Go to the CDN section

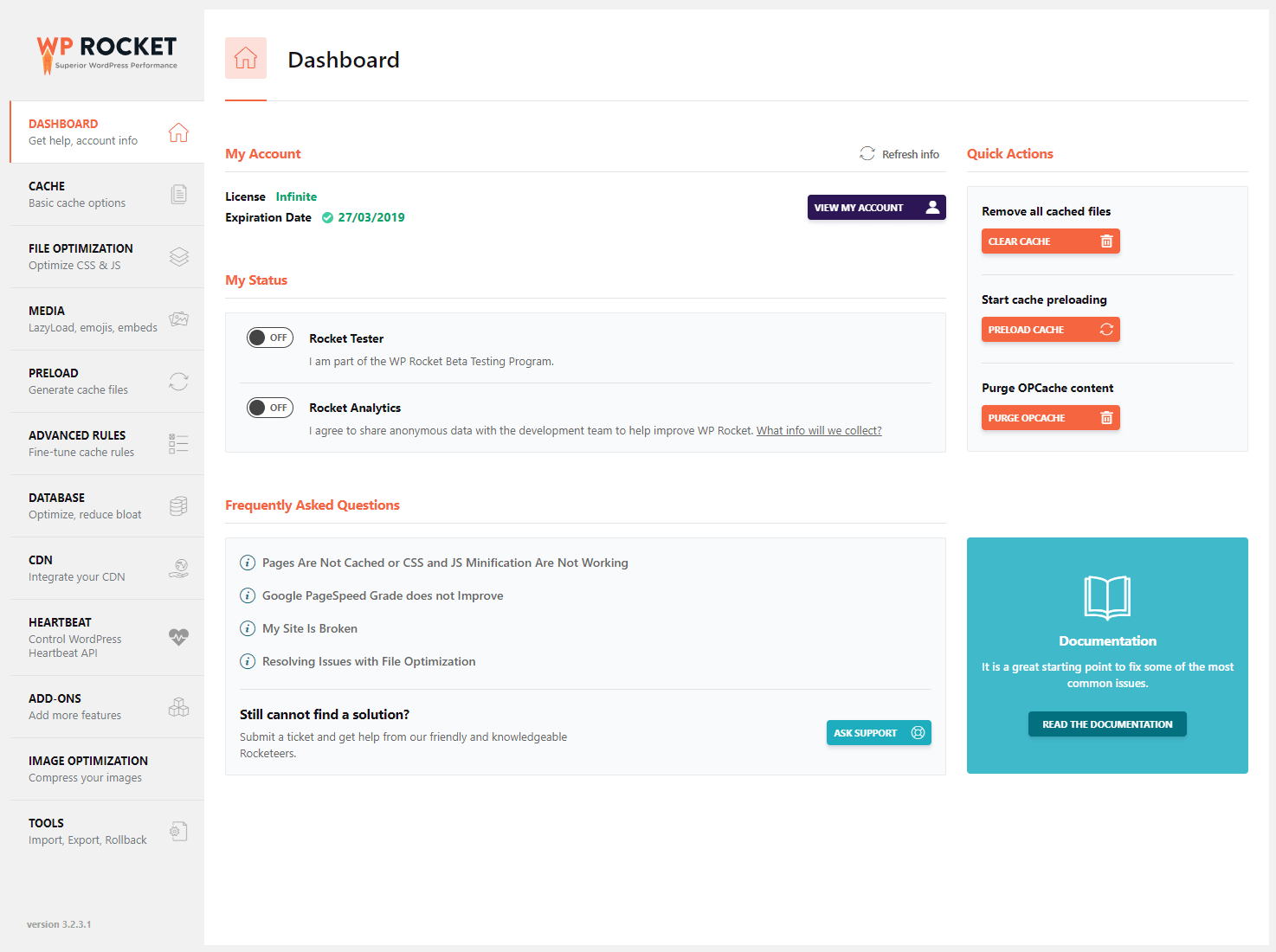(x=107, y=568)
